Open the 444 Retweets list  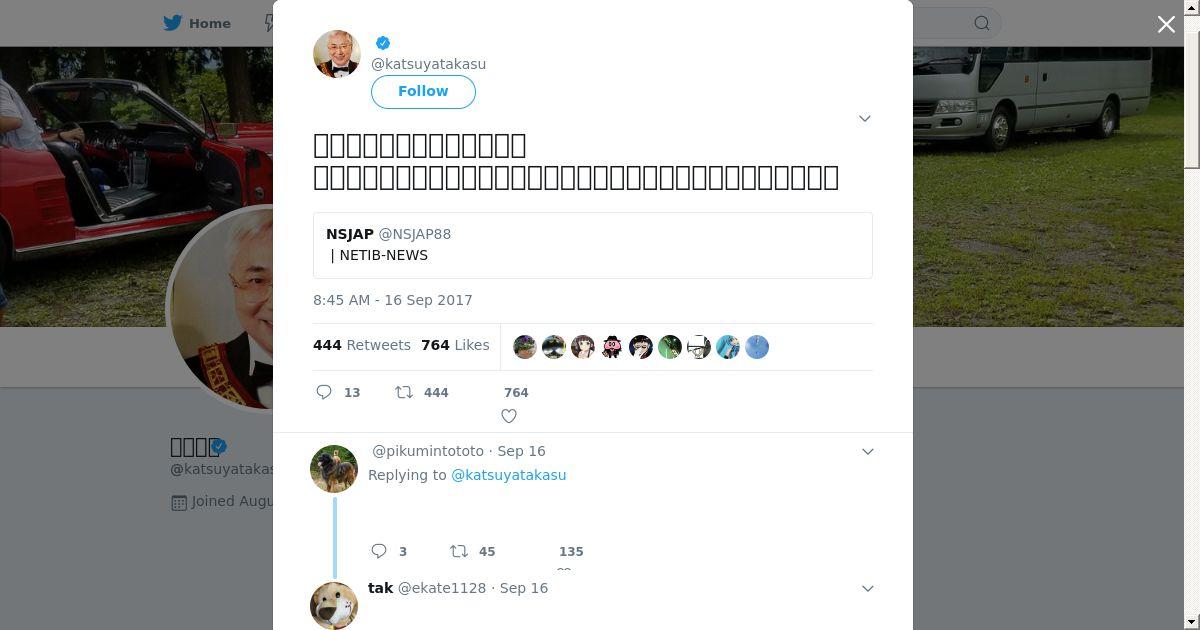click(362, 345)
